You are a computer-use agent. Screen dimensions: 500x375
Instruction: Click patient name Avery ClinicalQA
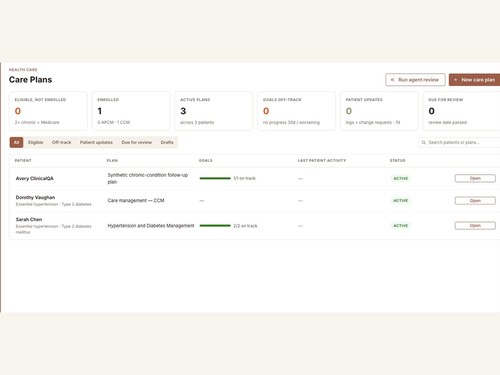click(35, 179)
